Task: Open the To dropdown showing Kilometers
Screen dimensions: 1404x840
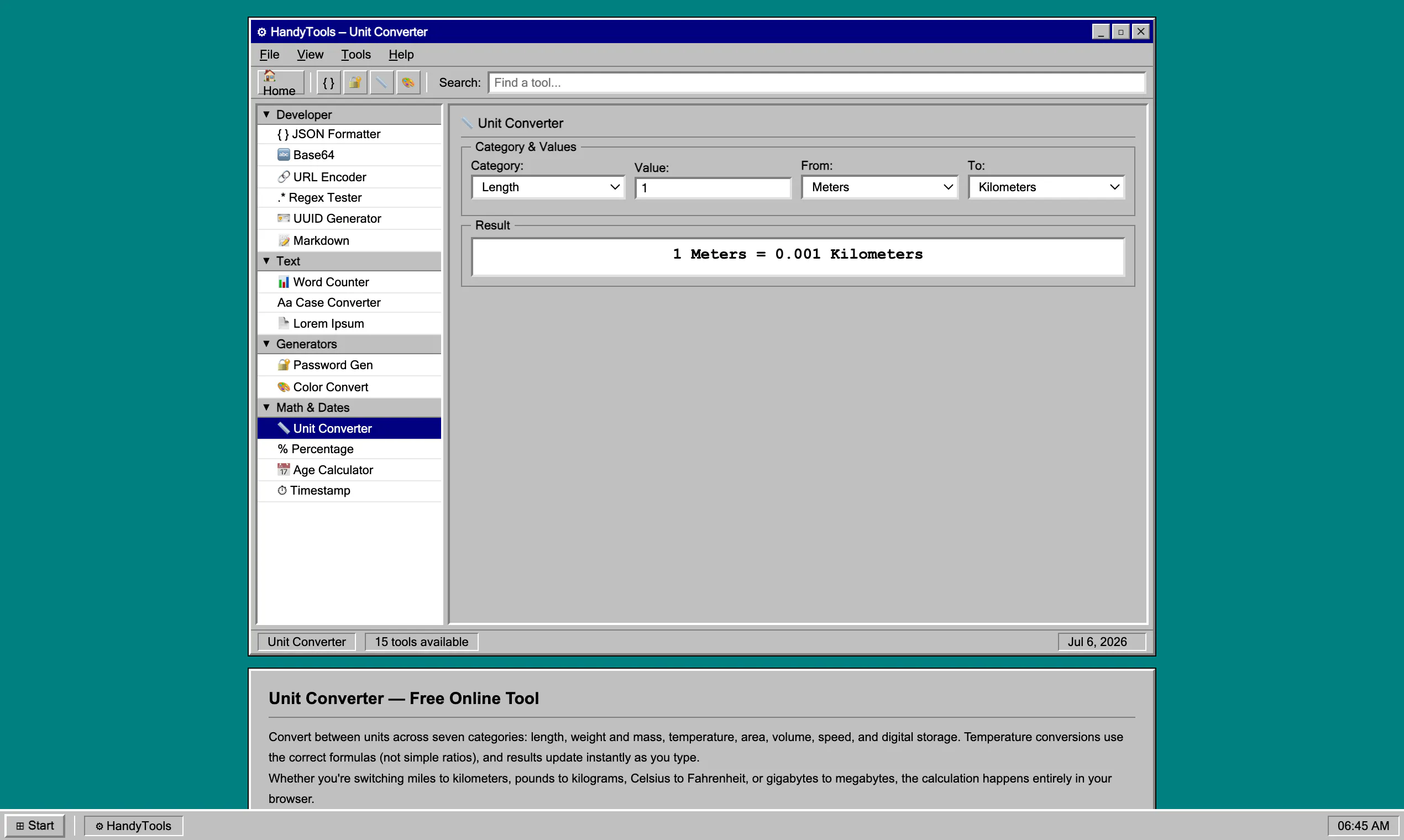Action: [x=1046, y=187]
